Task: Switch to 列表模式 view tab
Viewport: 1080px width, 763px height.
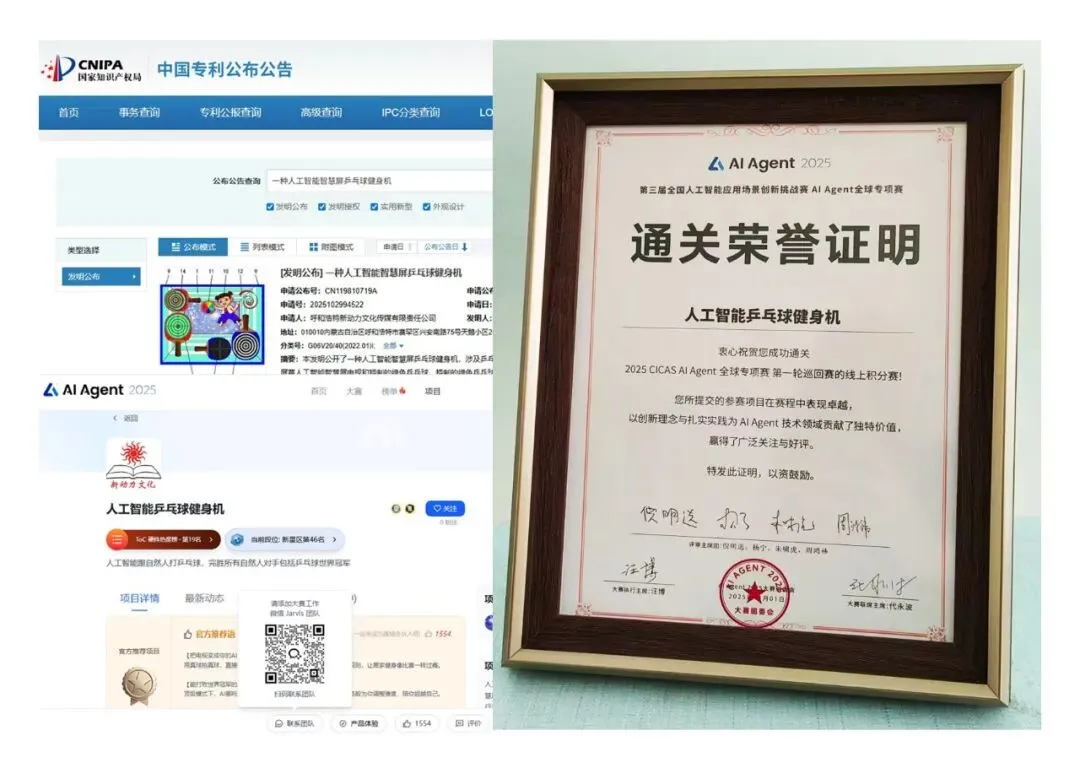Action: [x=262, y=247]
